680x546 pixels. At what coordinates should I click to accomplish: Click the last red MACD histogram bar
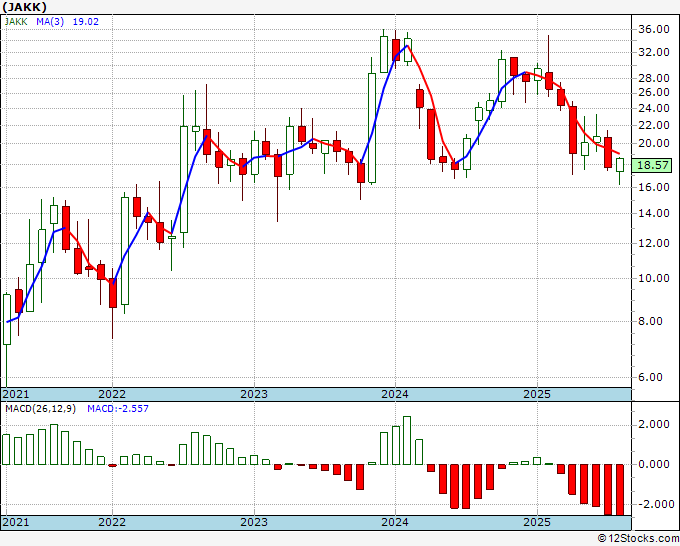click(620, 490)
